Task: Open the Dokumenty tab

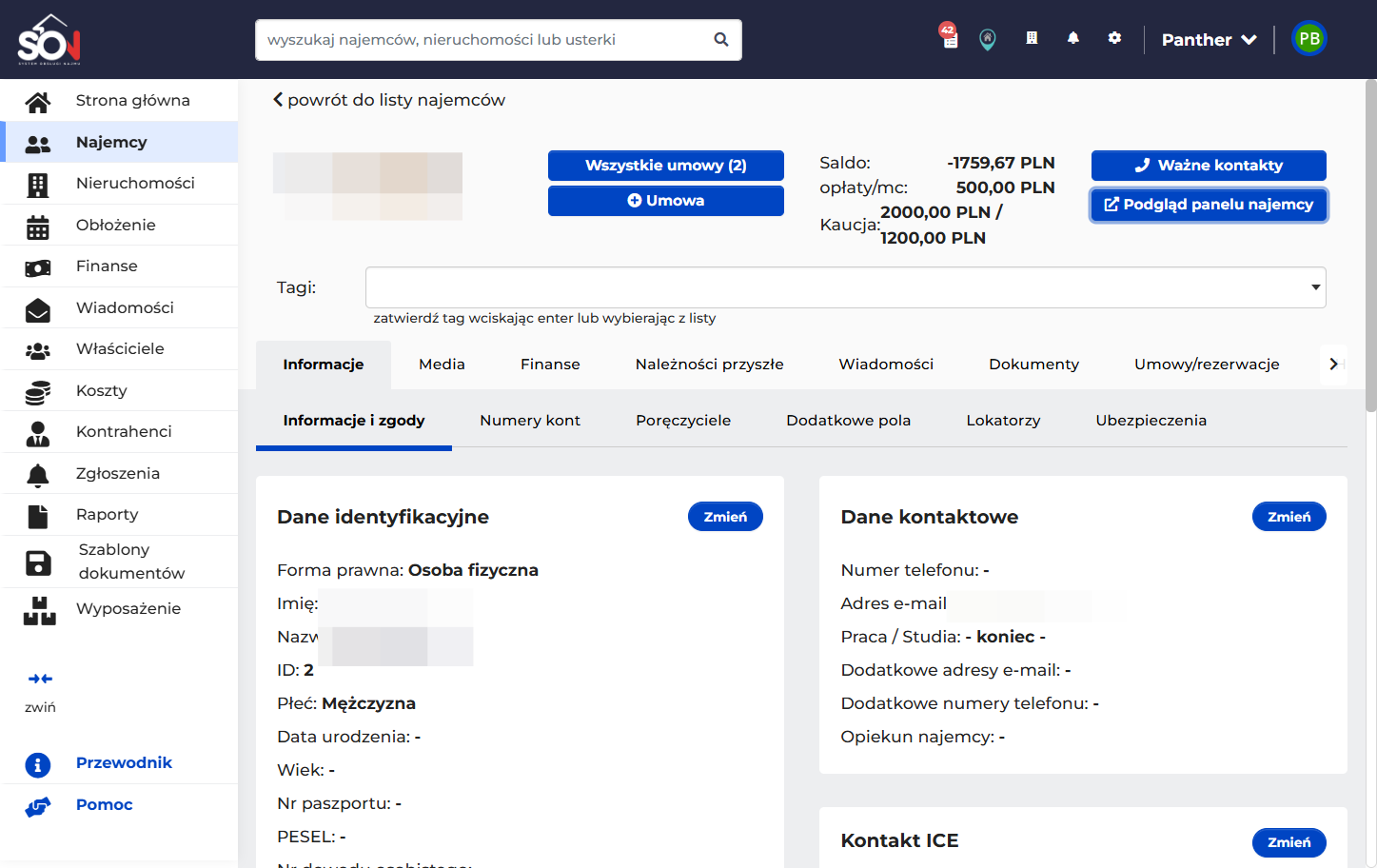Action: click(1034, 365)
